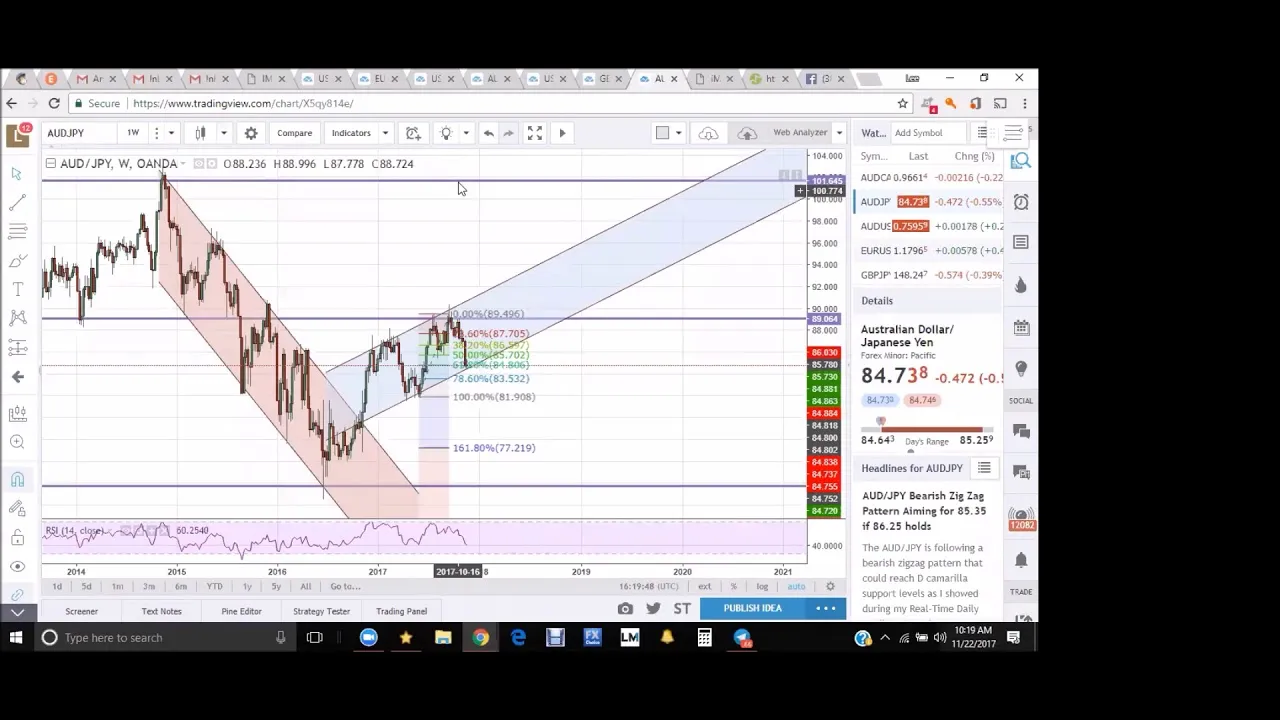Open the Pine Editor tab

[241, 611]
